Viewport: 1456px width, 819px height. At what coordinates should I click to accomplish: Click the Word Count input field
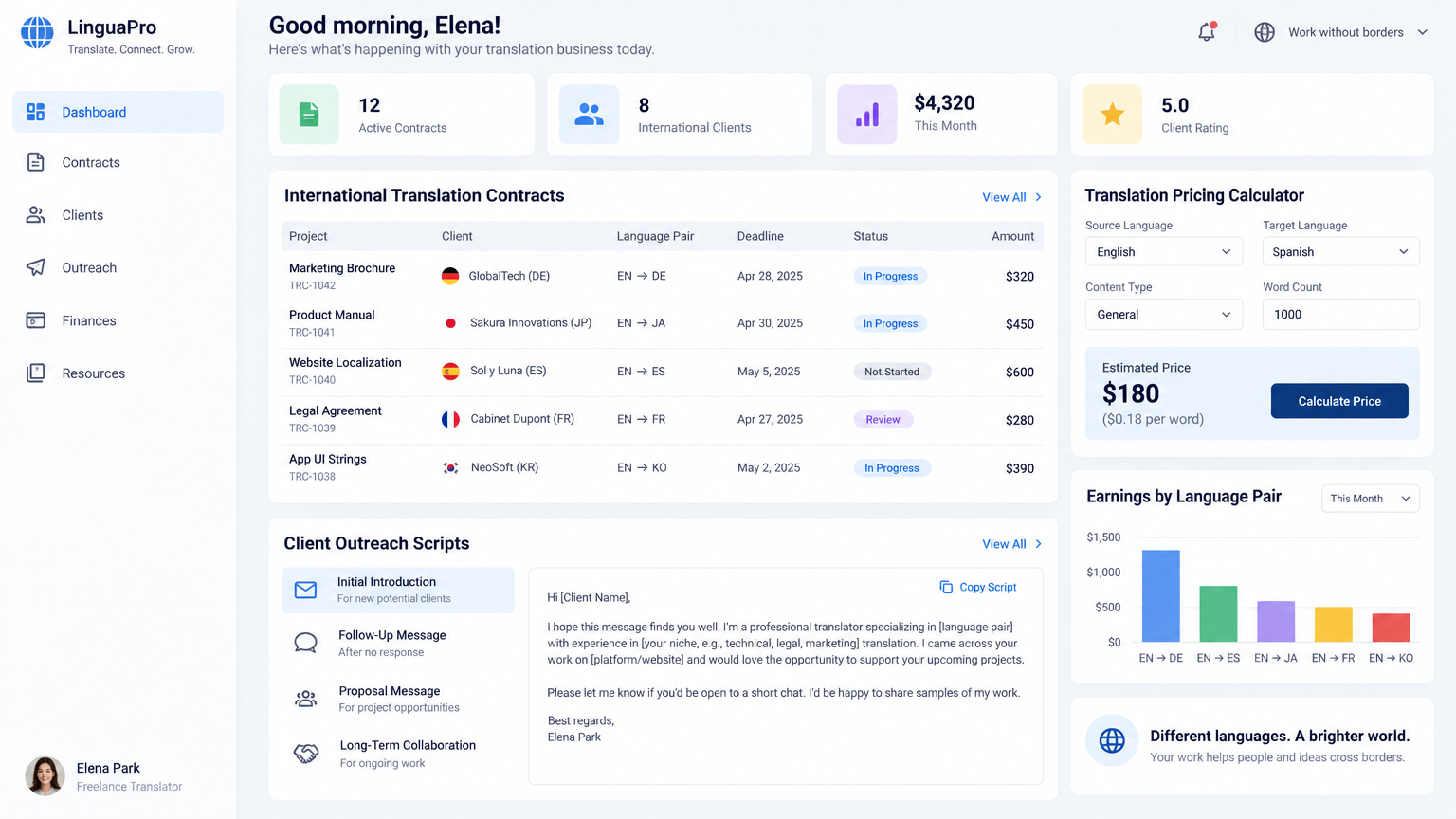[x=1340, y=315]
